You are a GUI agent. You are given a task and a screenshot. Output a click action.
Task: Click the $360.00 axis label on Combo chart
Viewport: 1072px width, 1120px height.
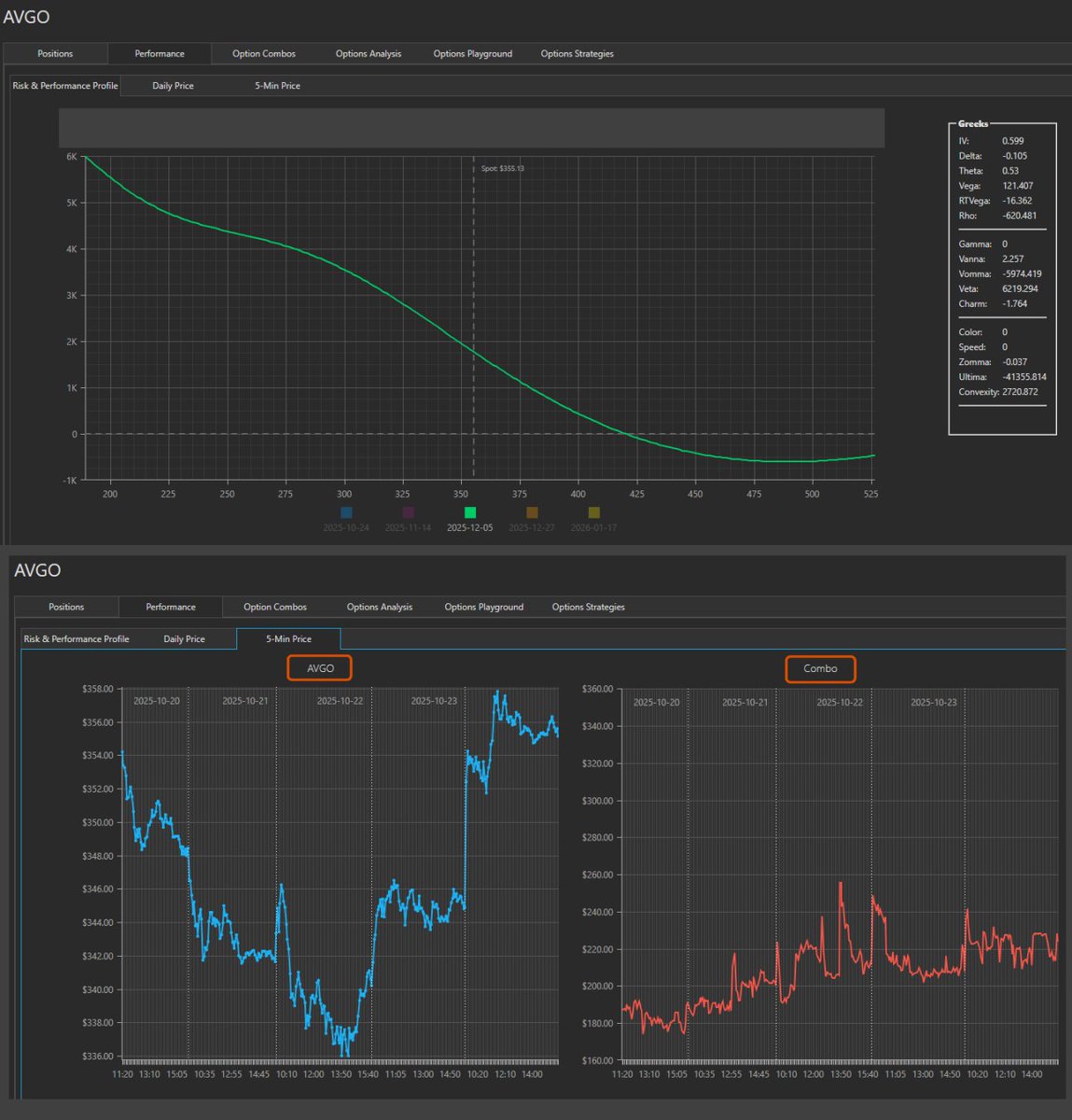(x=598, y=689)
